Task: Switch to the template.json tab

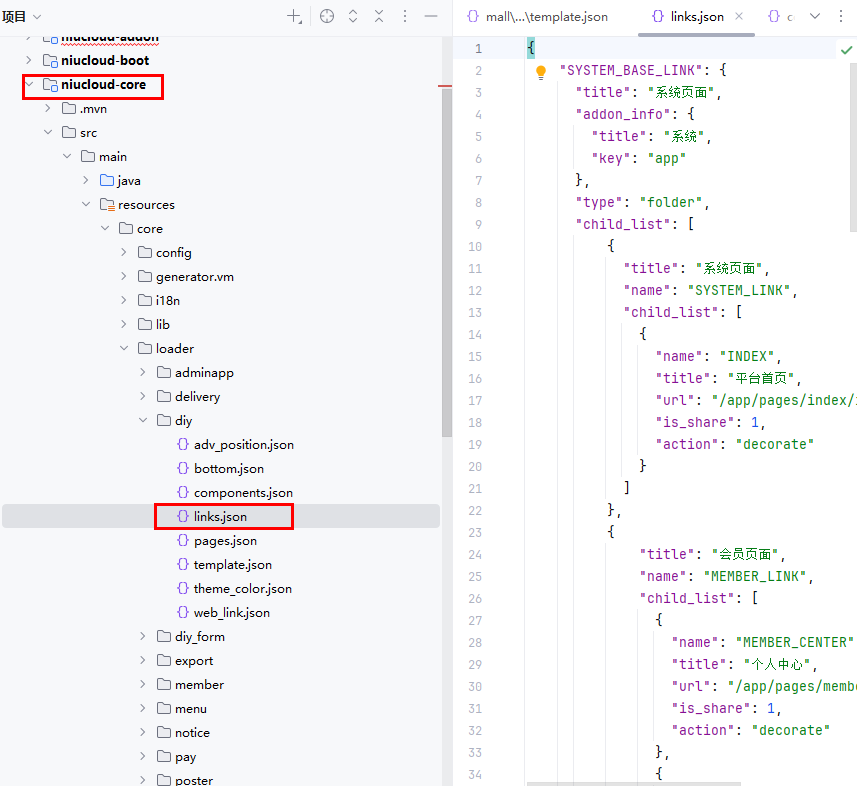Action: [538, 17]
